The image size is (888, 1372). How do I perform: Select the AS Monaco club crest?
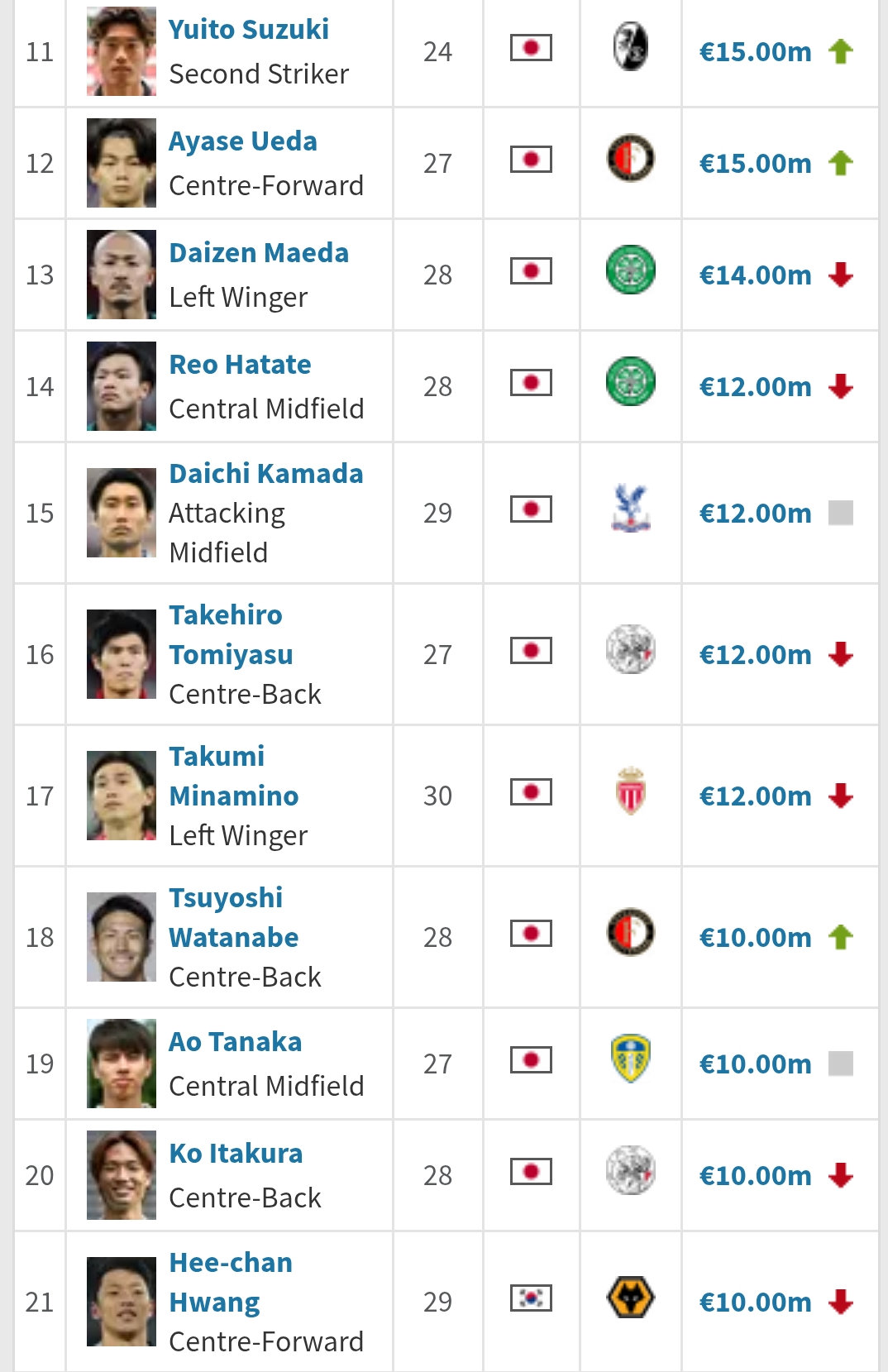630,791
